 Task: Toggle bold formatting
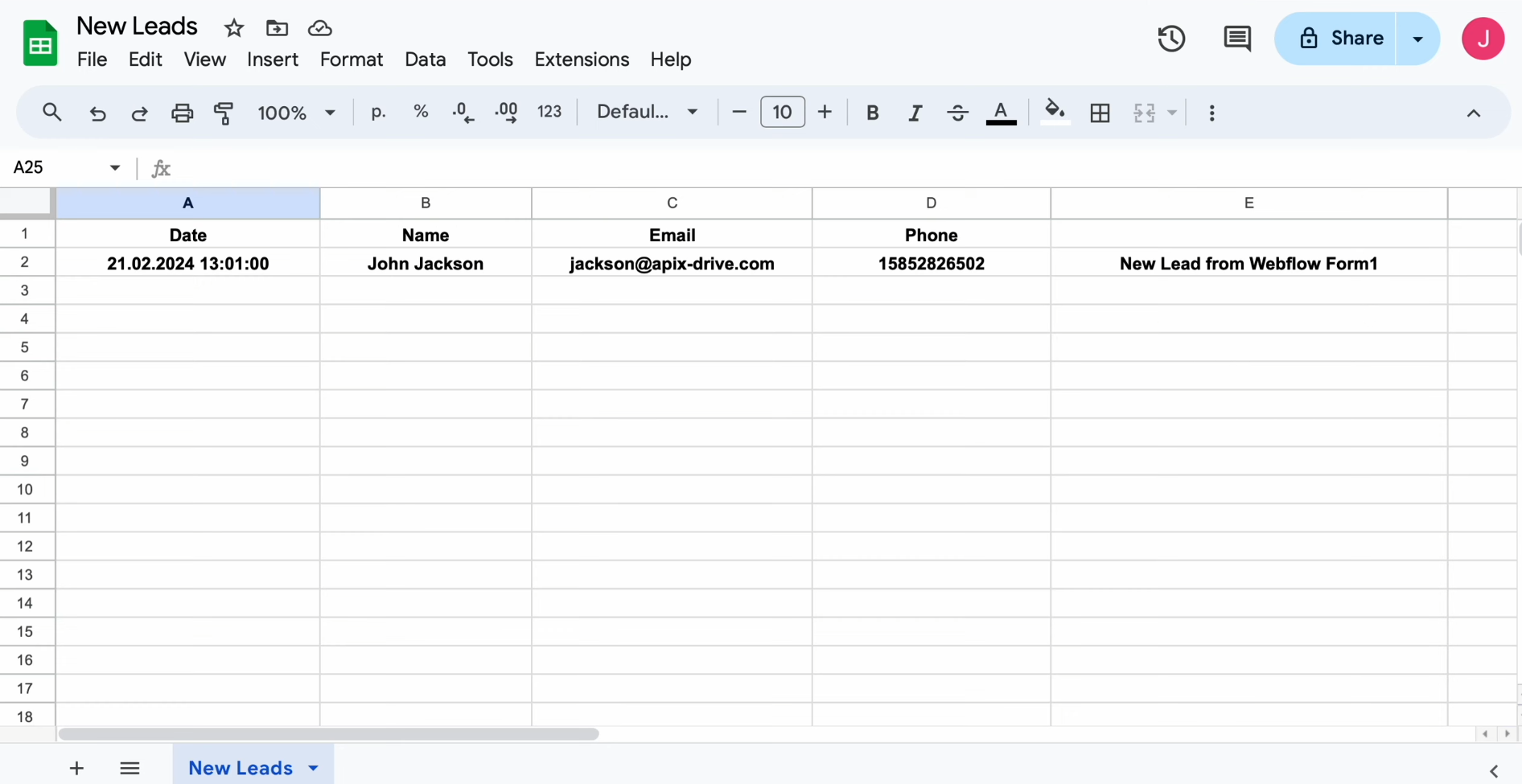click(x=873, y=113)
